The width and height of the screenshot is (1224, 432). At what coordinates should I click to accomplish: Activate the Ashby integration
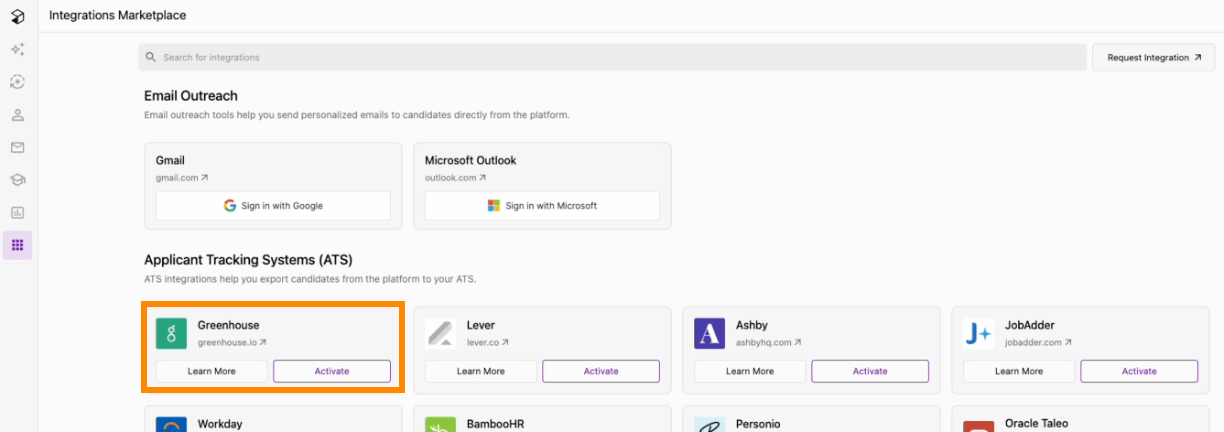pos(870,371)
